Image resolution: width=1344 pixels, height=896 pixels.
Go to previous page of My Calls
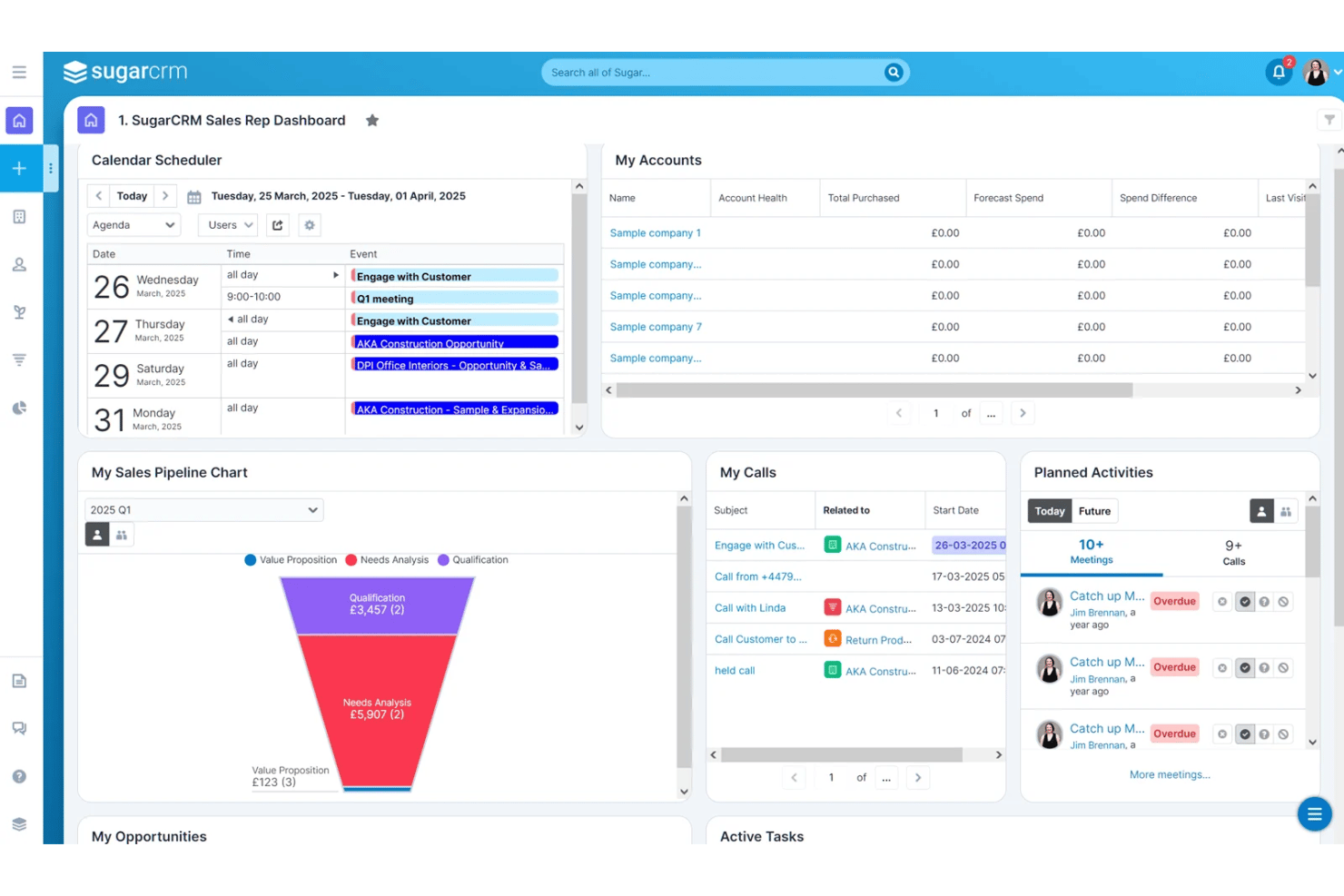795,777
